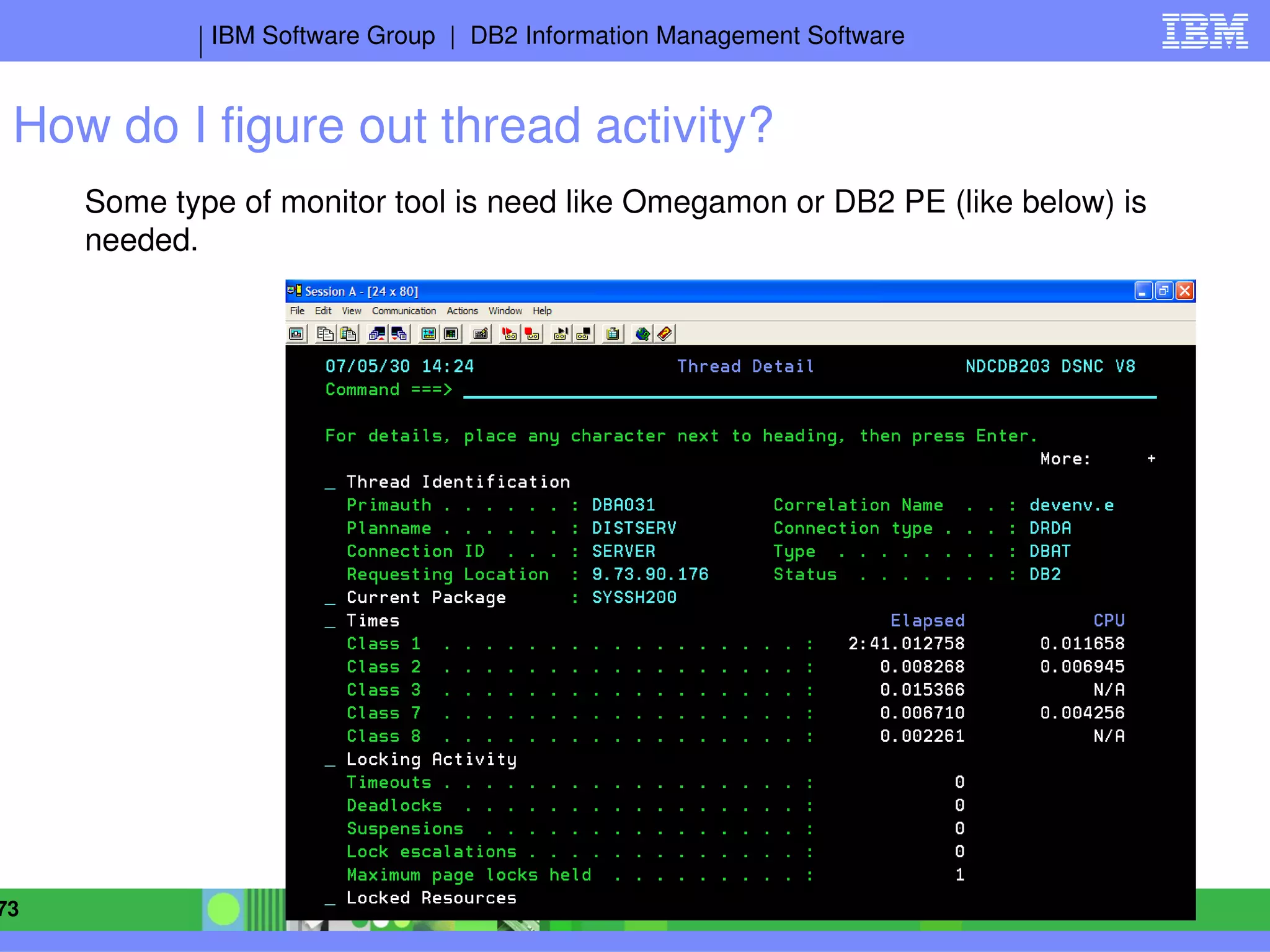
Task: Click the Record macro icon
Action: [509, 334]
